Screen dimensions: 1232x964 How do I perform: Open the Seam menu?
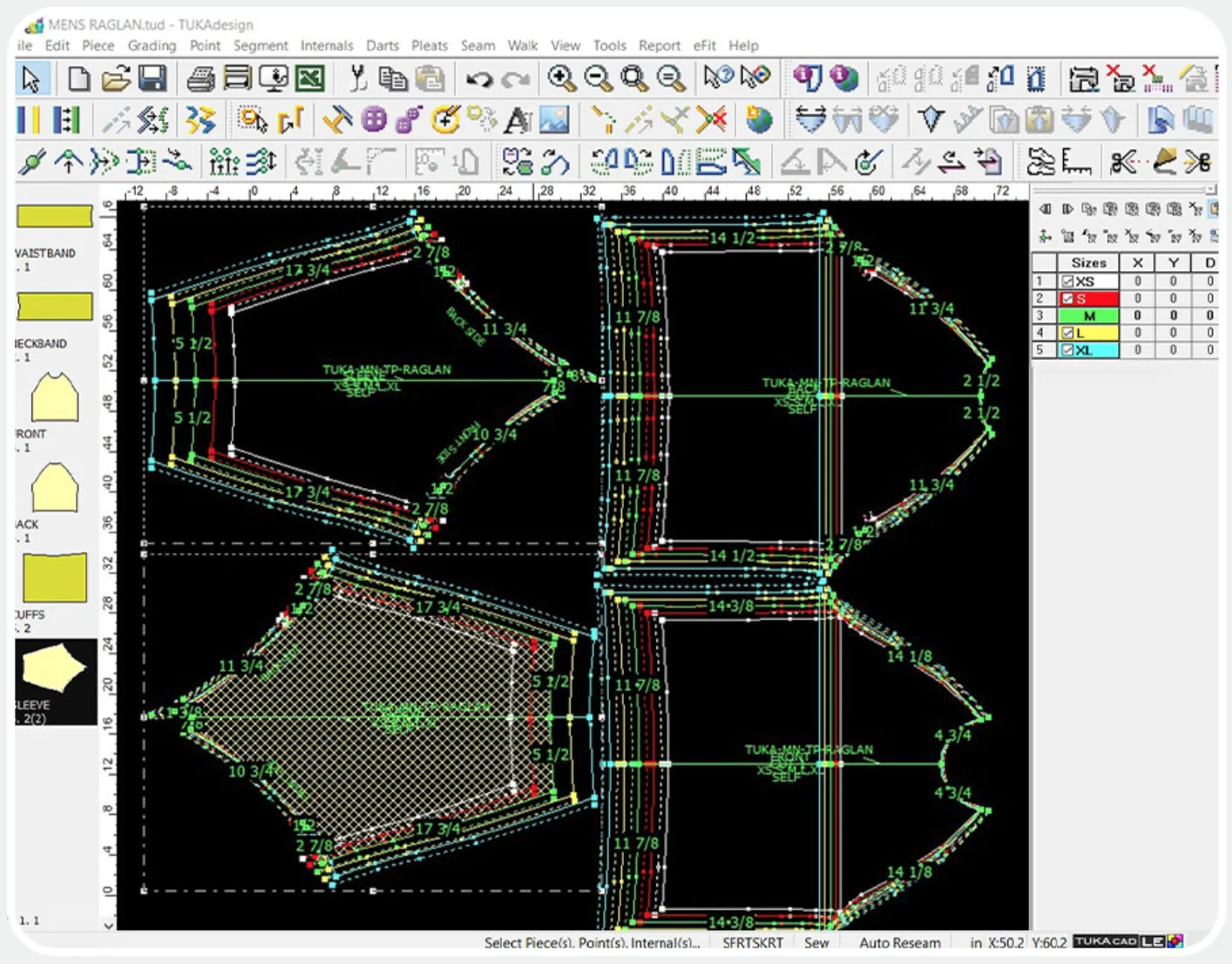(477, 45)
